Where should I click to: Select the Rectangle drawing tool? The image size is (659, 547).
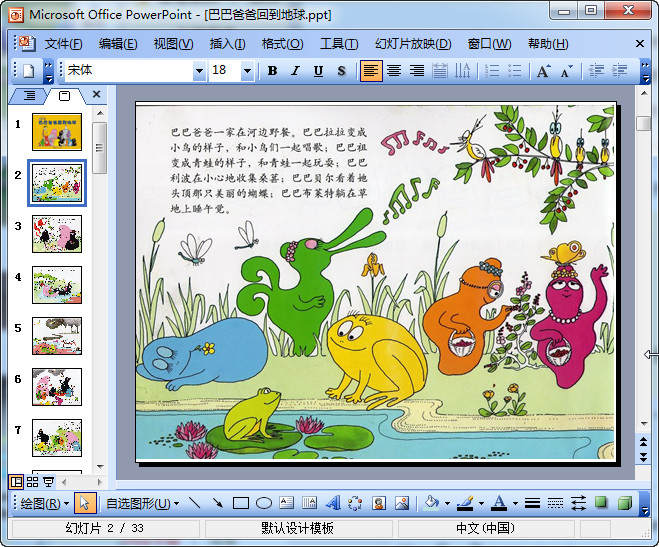coord(240,503)
